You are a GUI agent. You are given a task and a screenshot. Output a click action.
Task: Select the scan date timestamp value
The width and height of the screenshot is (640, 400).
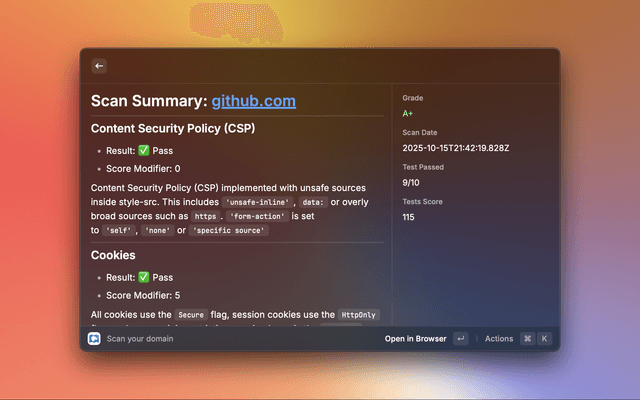click(x=455, y=148)
